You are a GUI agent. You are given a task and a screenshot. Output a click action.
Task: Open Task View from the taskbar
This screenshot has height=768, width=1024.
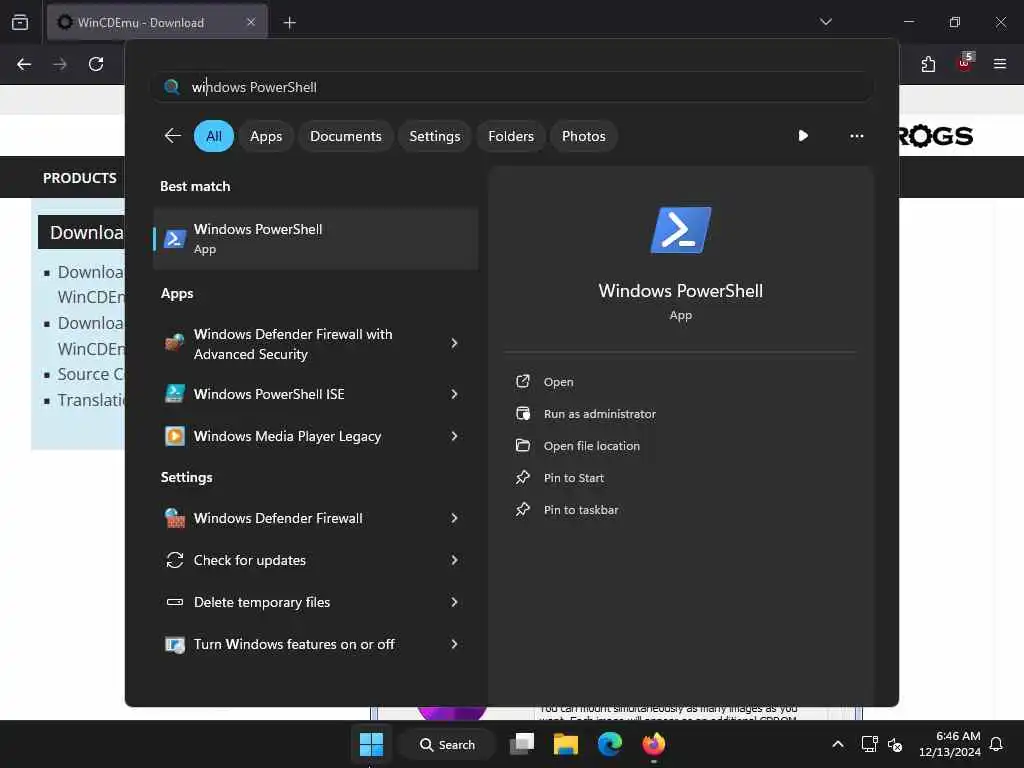pyautogui.click(x=522, y=744)
